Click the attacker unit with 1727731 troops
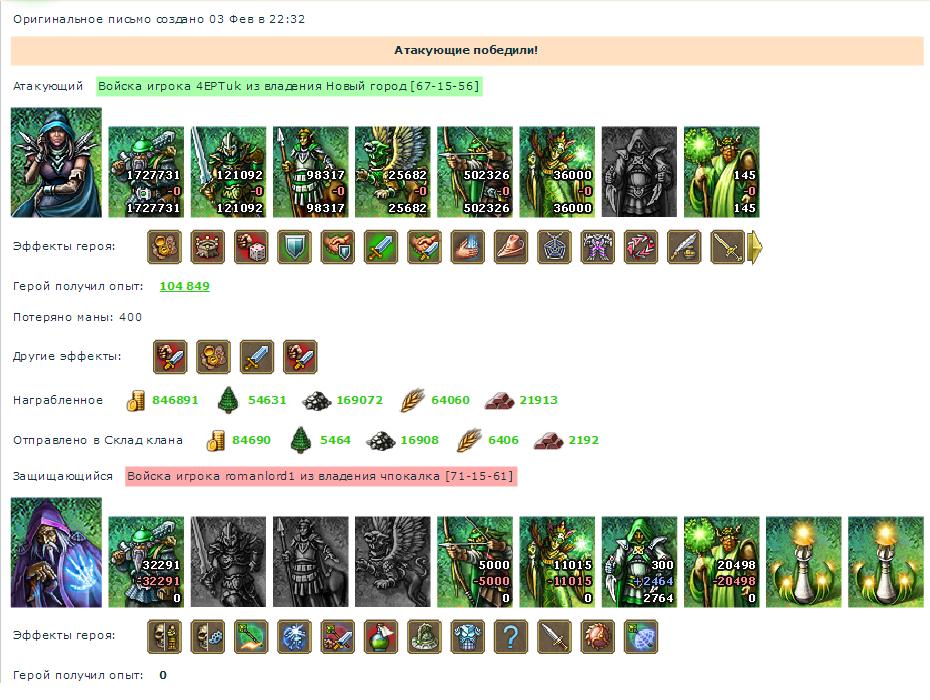This screenshot has width=930, height=700. click(146, 172)
